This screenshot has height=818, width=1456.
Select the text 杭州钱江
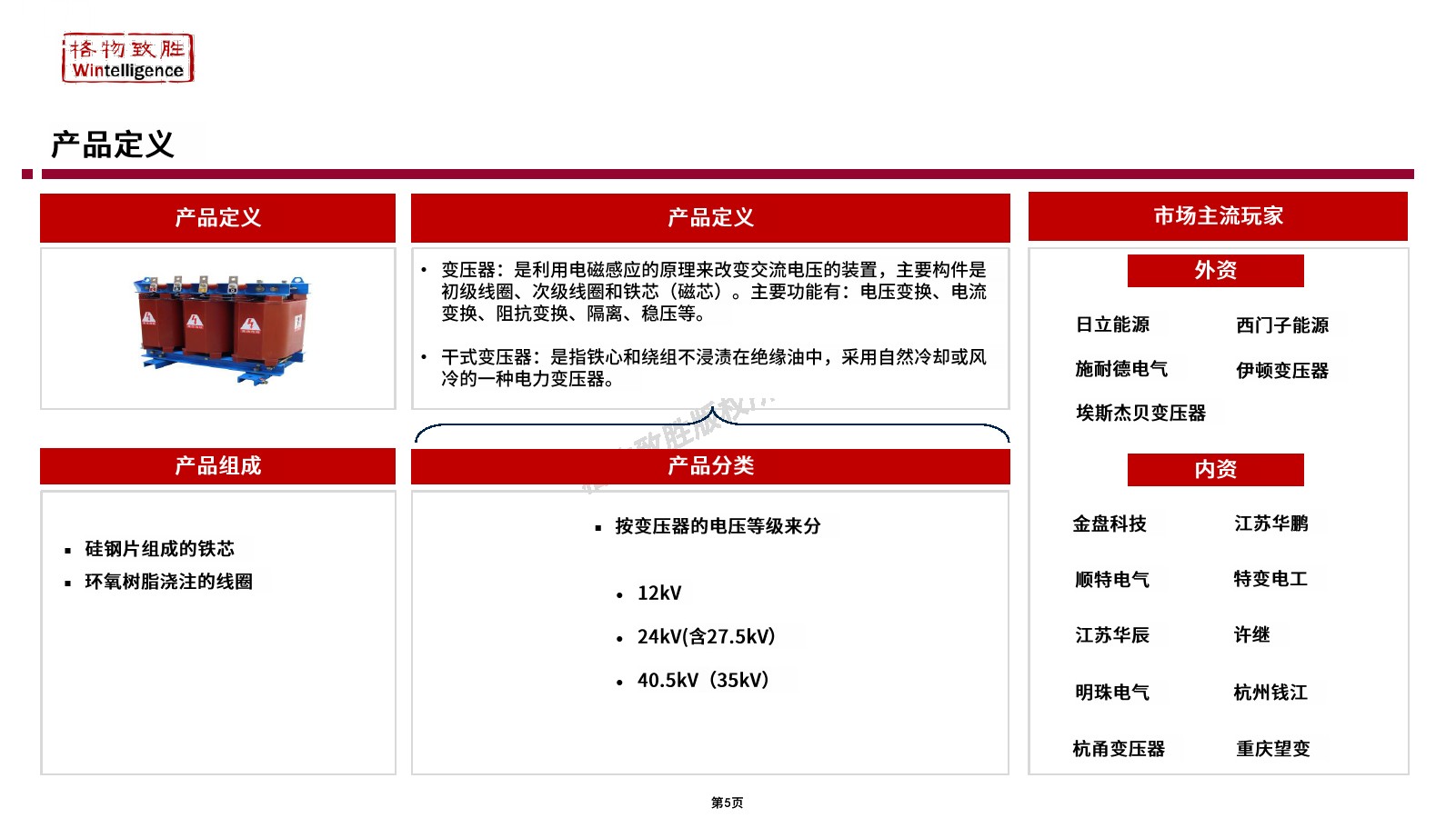(x=1270, y=693)
